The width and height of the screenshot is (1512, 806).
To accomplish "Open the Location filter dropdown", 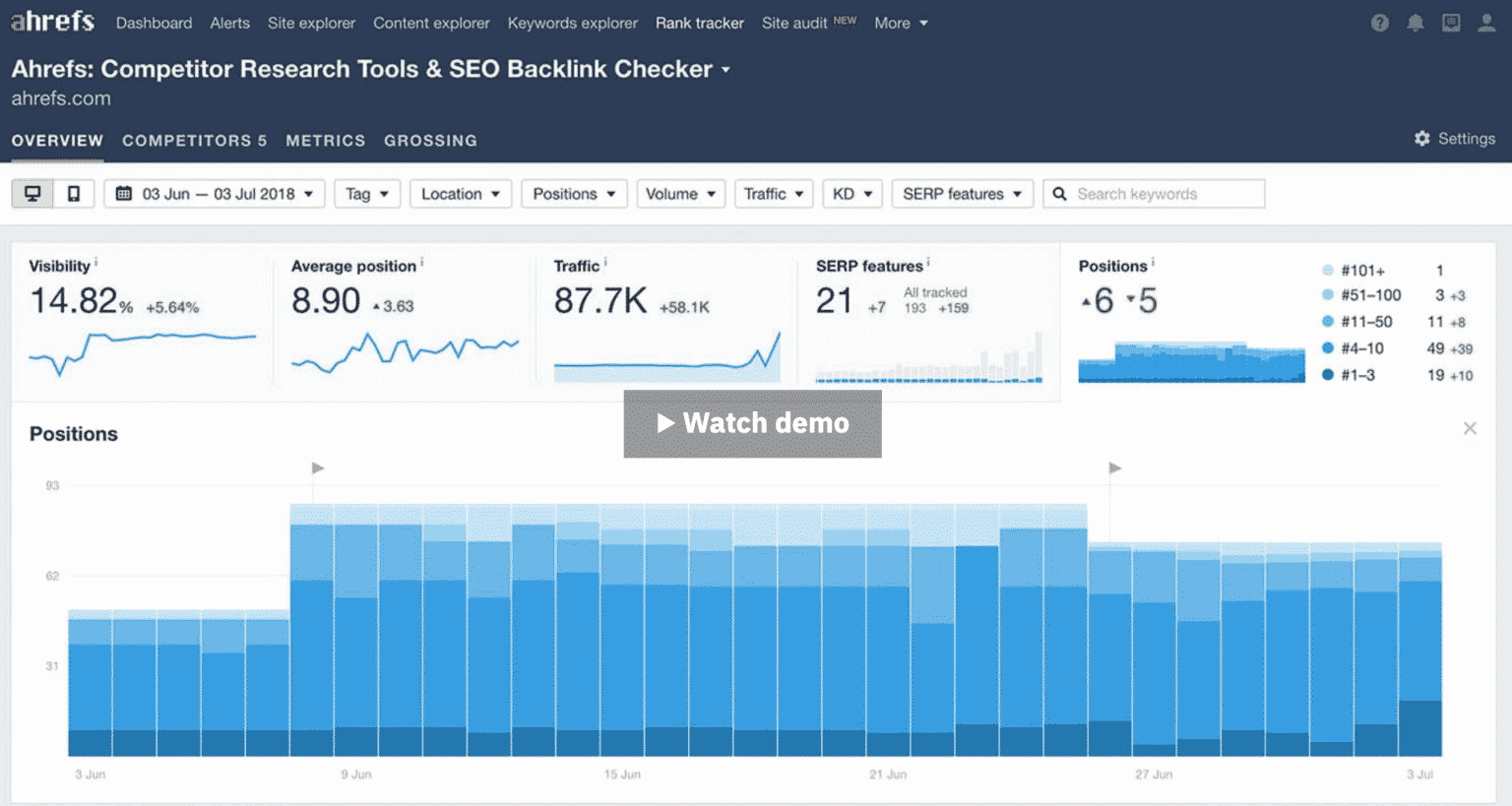I will click(460, 193).
